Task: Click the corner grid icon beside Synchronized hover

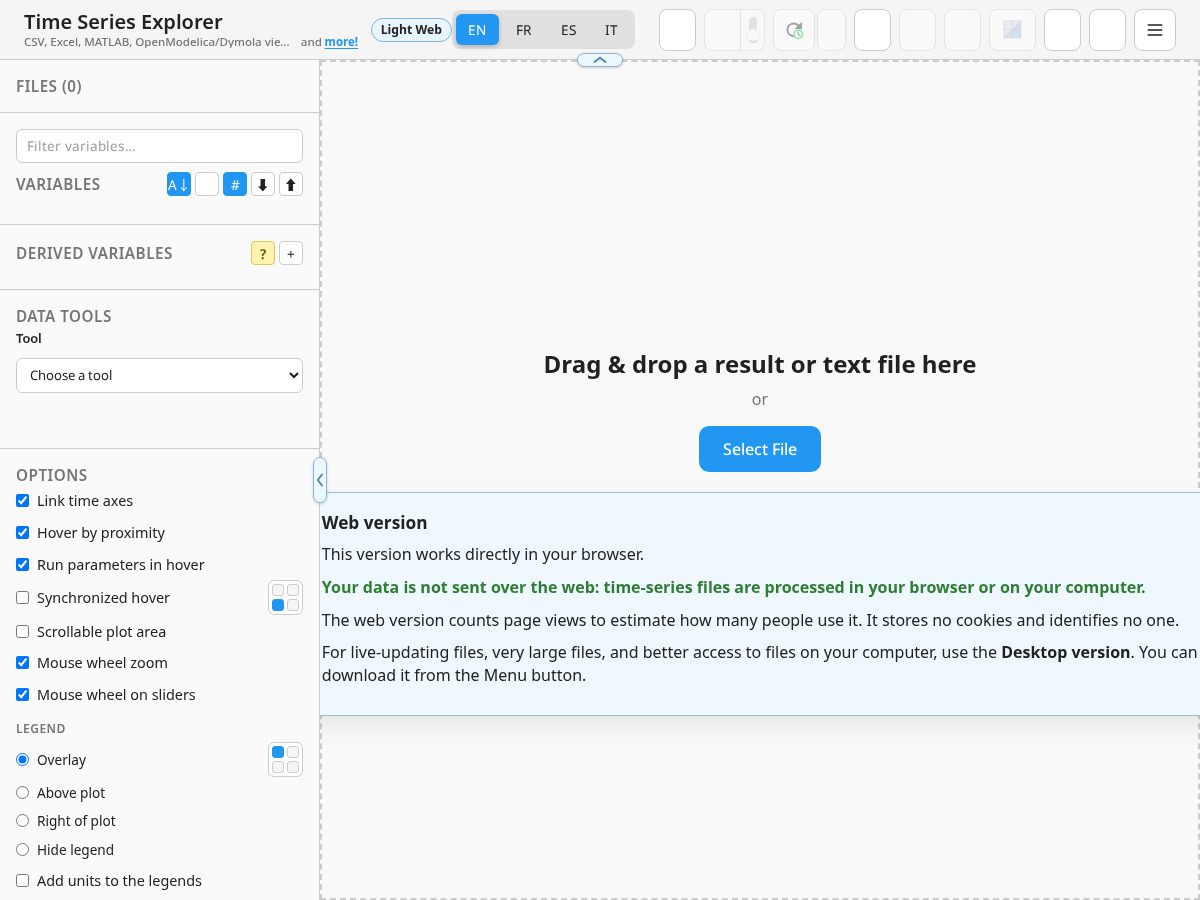Action: pyautogui.click(x=285, y=598)
